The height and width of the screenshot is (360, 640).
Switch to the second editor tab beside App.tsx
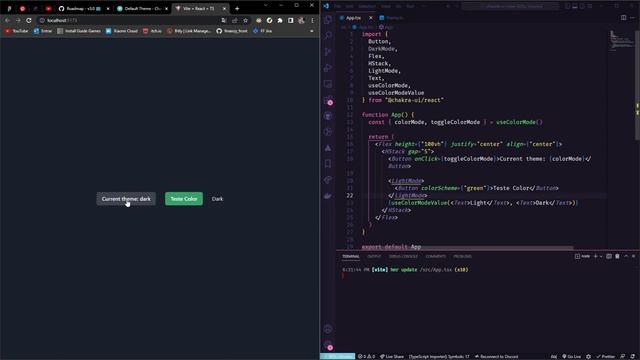pos(391,18)
